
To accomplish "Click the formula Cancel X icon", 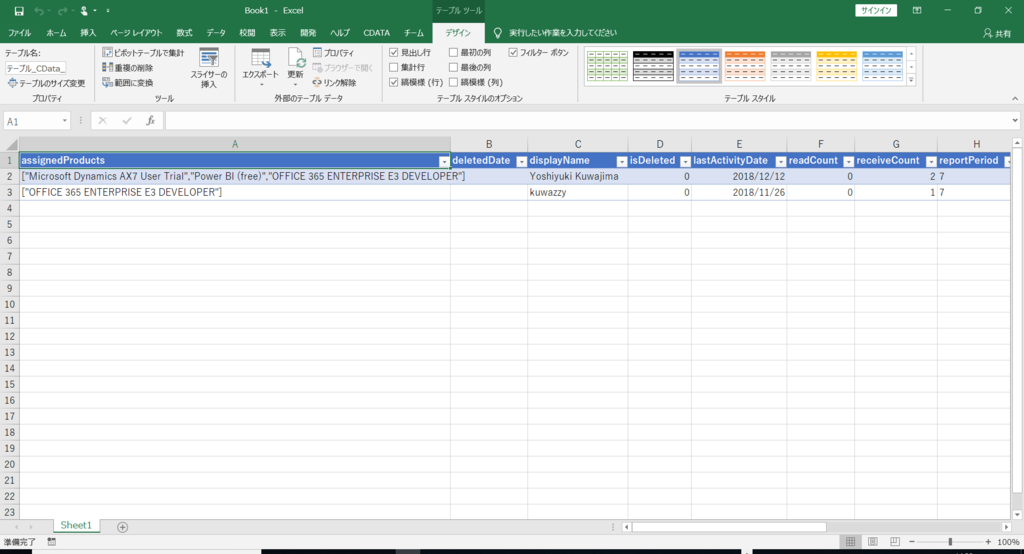I will tap(103, 121).
